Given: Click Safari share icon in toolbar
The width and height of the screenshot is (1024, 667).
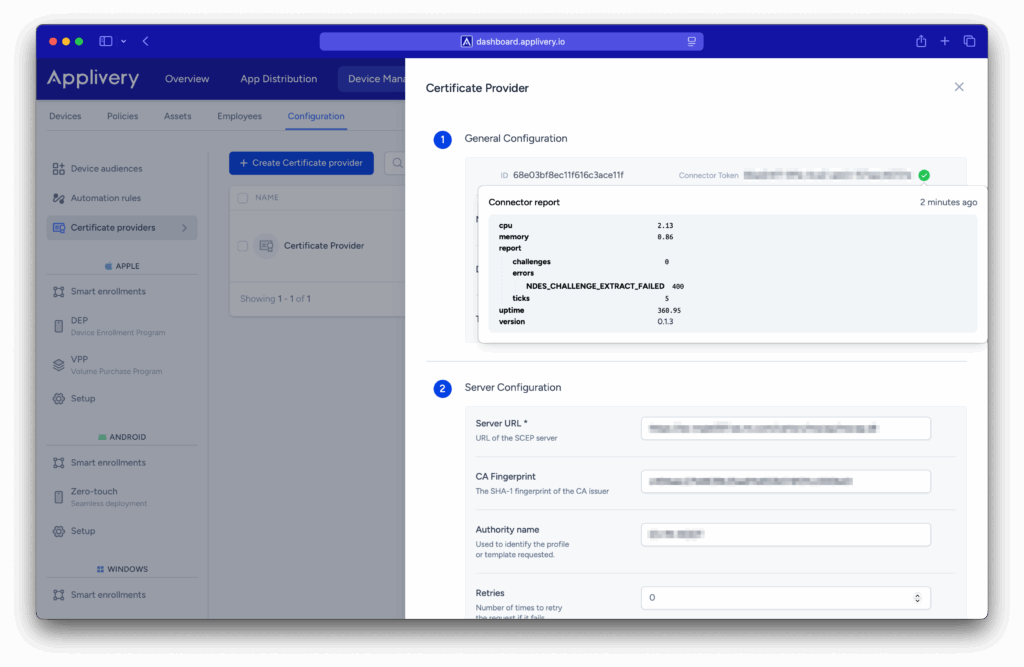Looking at the screenshot, I should (921, 41).
